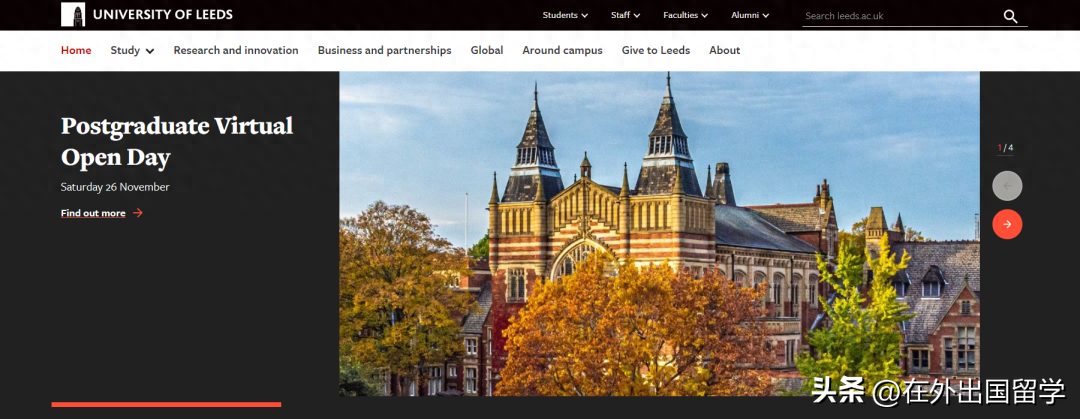The width and height of the screenshot is (1080, 419).
Task: Click the search magnifier icon
Action: click(1010, 16)
